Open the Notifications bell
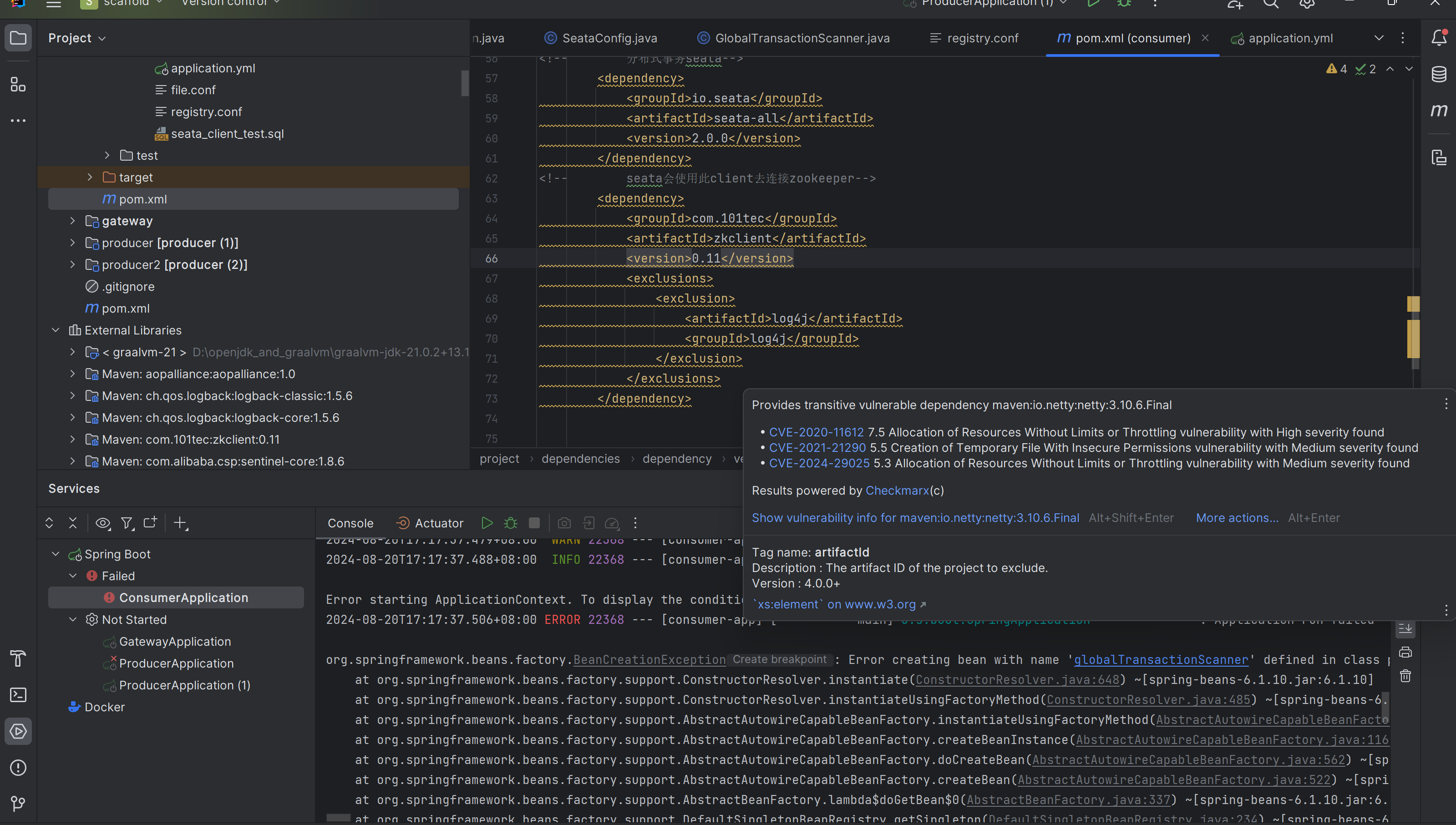The image size is (1456, 825). (1438, 38)
